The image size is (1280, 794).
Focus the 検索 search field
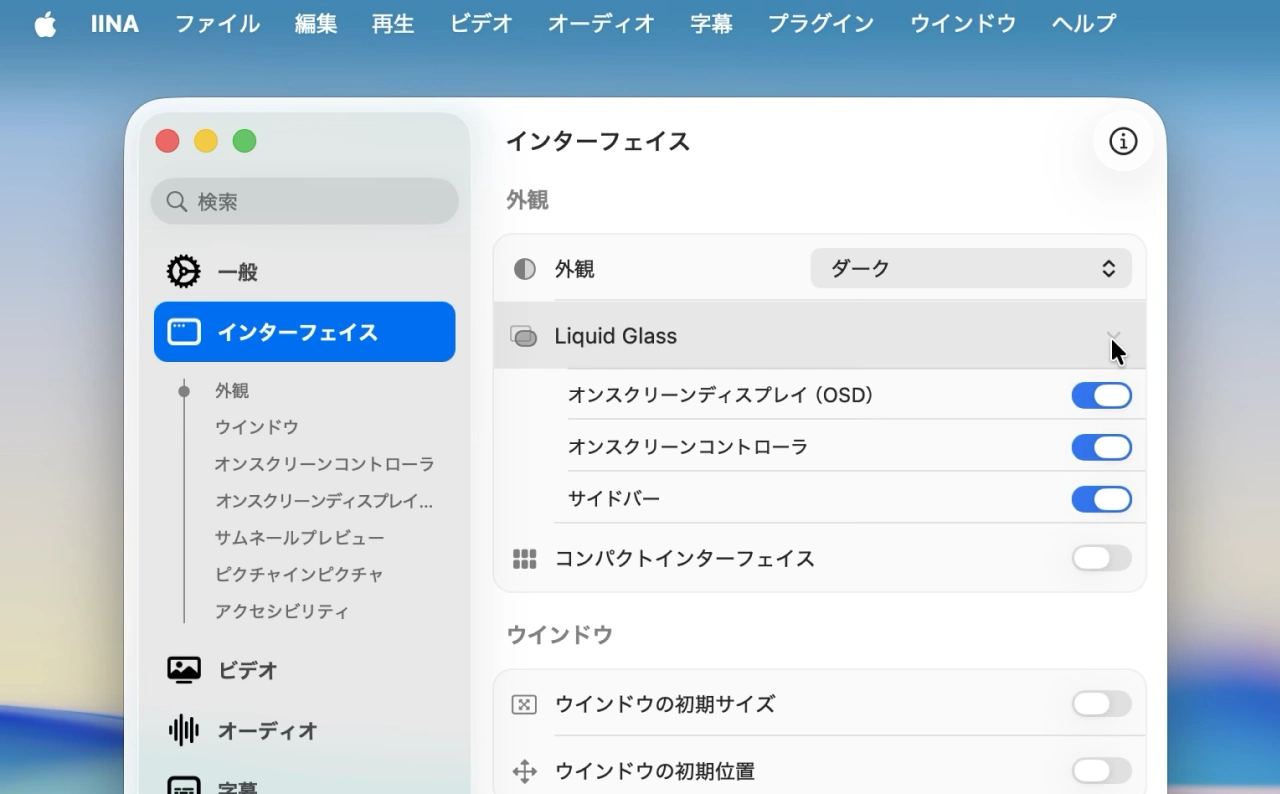pyautogui.click(x=305, y=201)
